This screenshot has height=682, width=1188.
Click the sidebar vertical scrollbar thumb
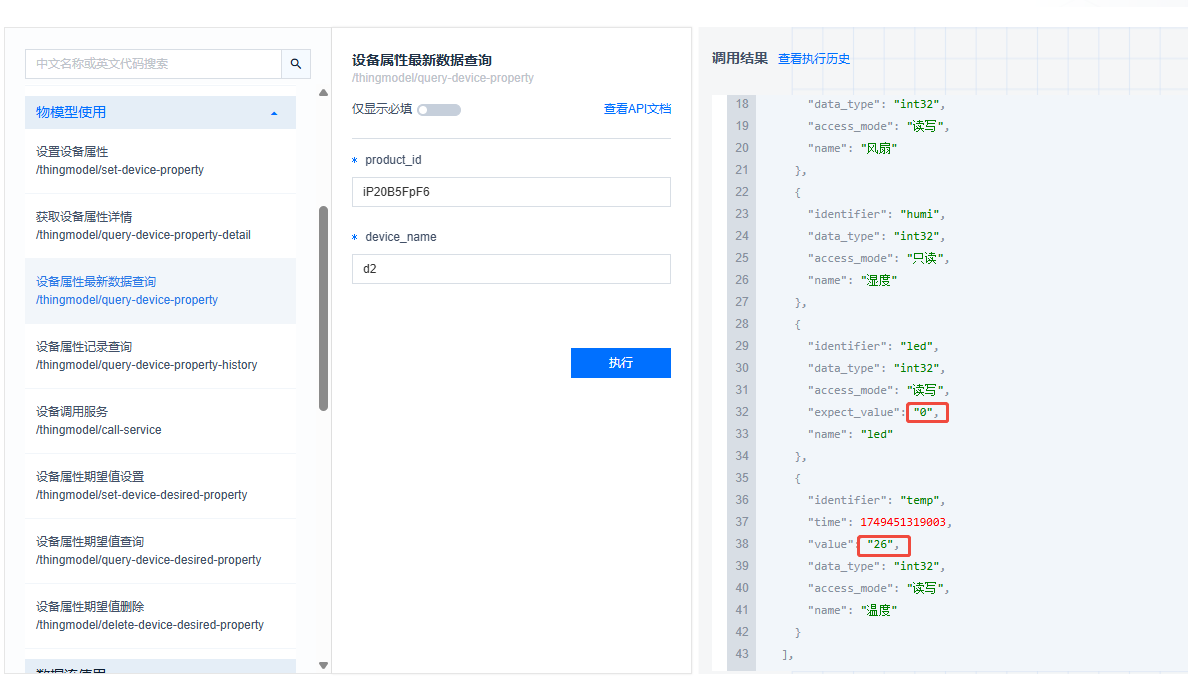(323, 308)
